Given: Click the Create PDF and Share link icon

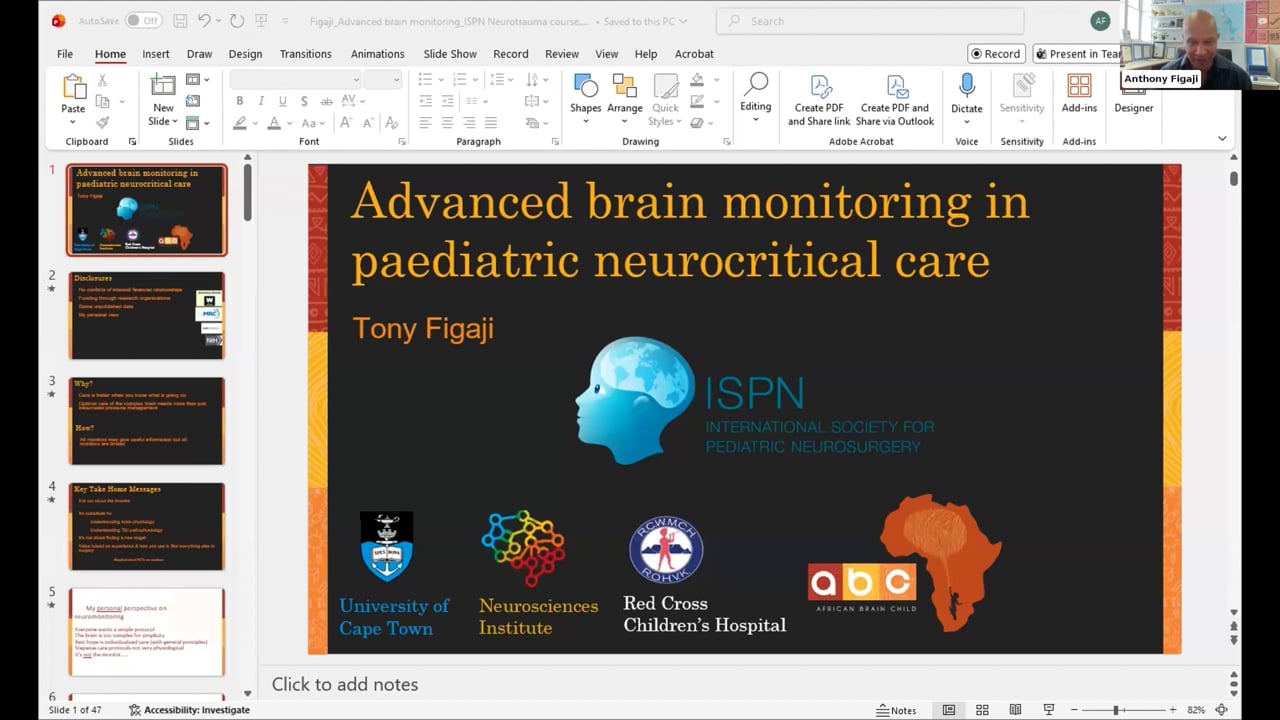Looking at the screenshot, I should tap(820, 86).
